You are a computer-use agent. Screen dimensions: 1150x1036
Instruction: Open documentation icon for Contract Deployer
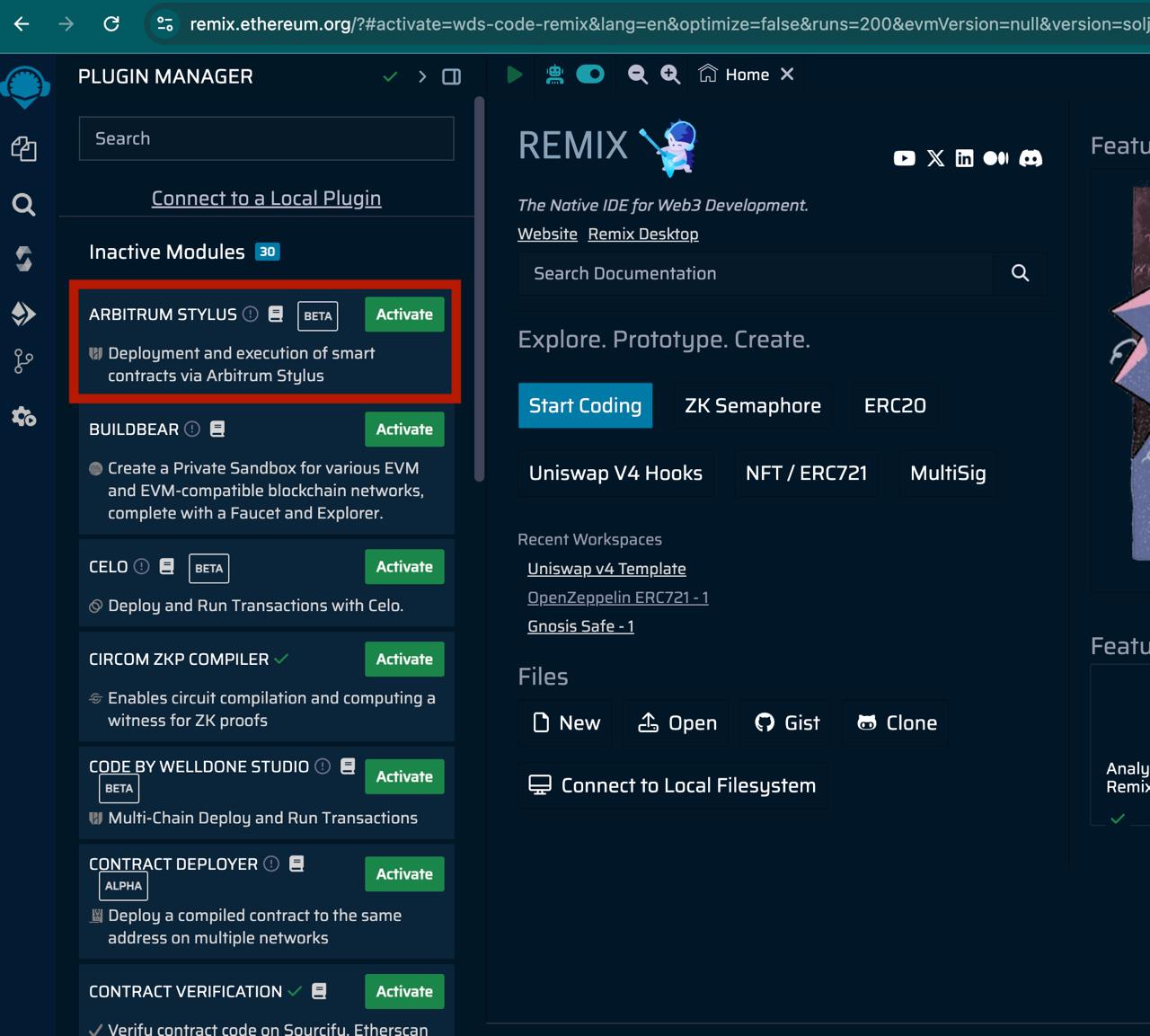click(296, 863)
